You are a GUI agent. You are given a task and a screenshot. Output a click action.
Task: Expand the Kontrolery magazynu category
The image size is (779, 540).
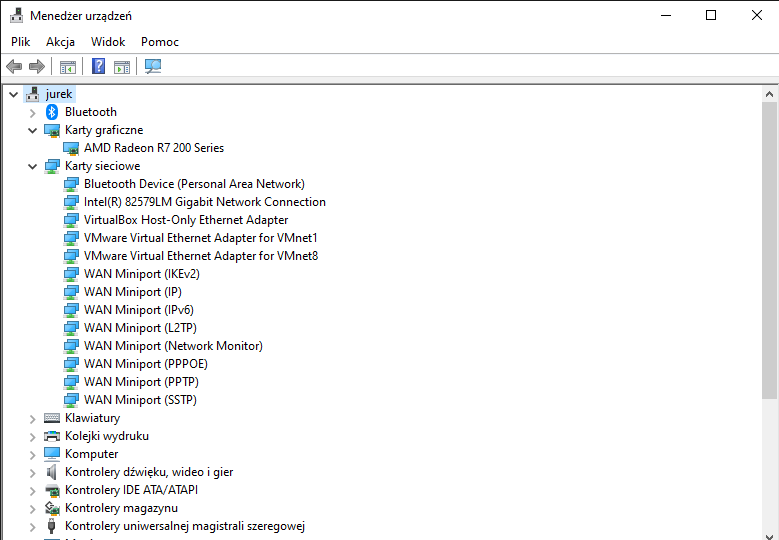33,509
